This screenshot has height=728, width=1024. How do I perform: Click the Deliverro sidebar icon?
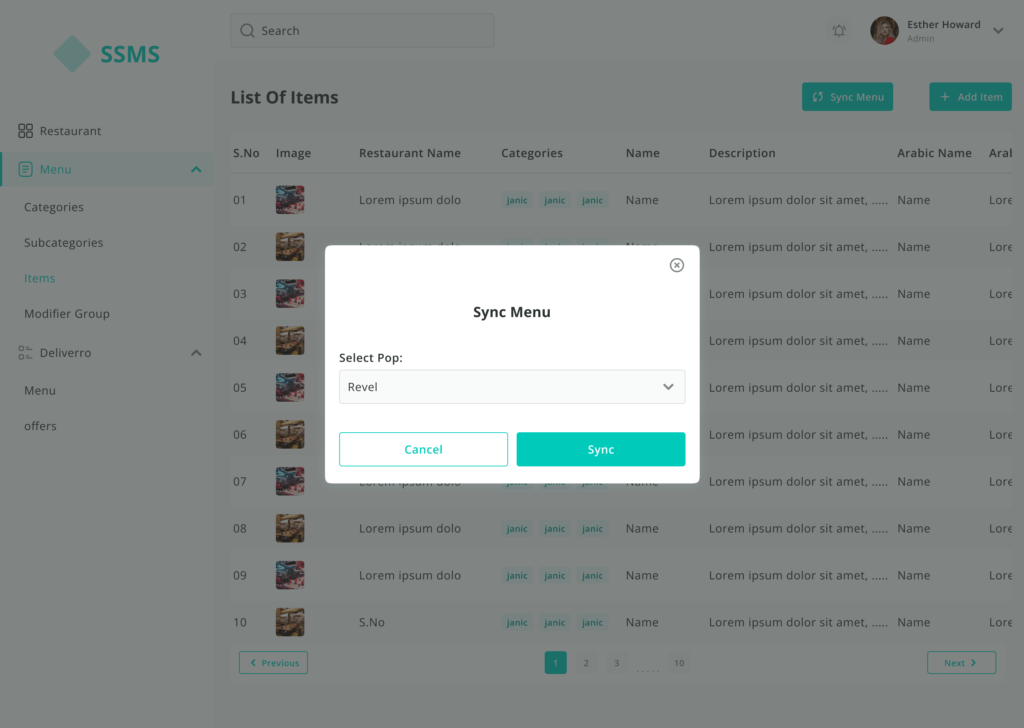pos(26,353)
